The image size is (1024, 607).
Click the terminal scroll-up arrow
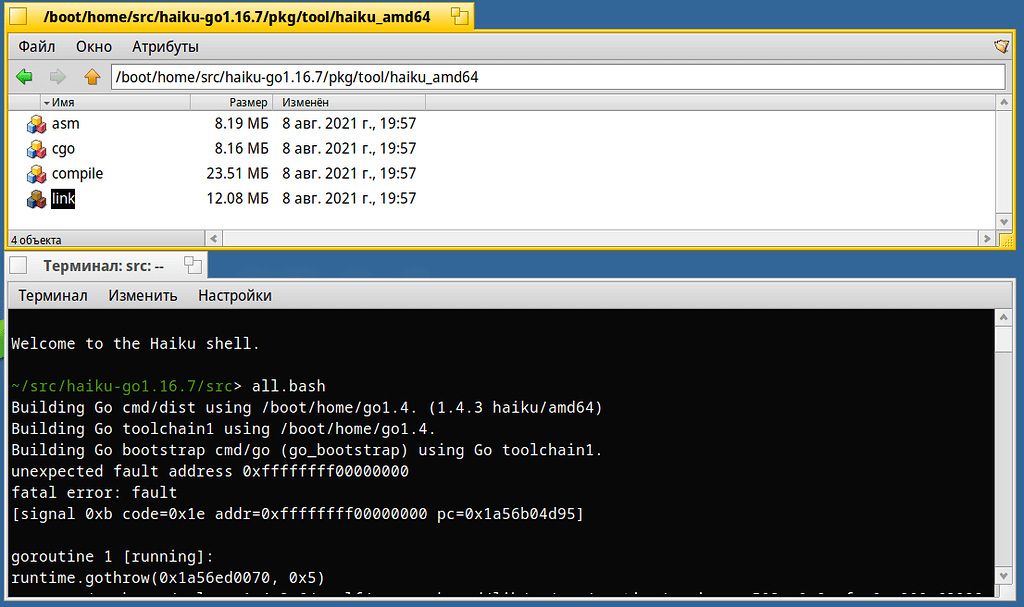coord(1004,317)
